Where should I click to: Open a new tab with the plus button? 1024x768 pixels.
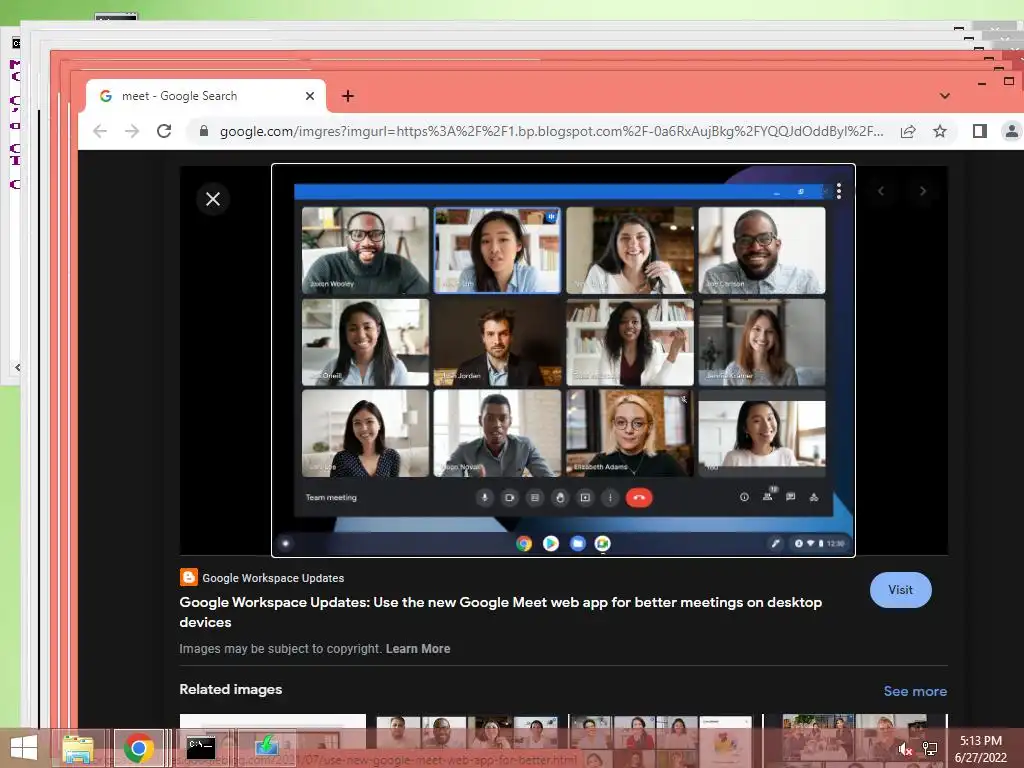pos(348,96)
